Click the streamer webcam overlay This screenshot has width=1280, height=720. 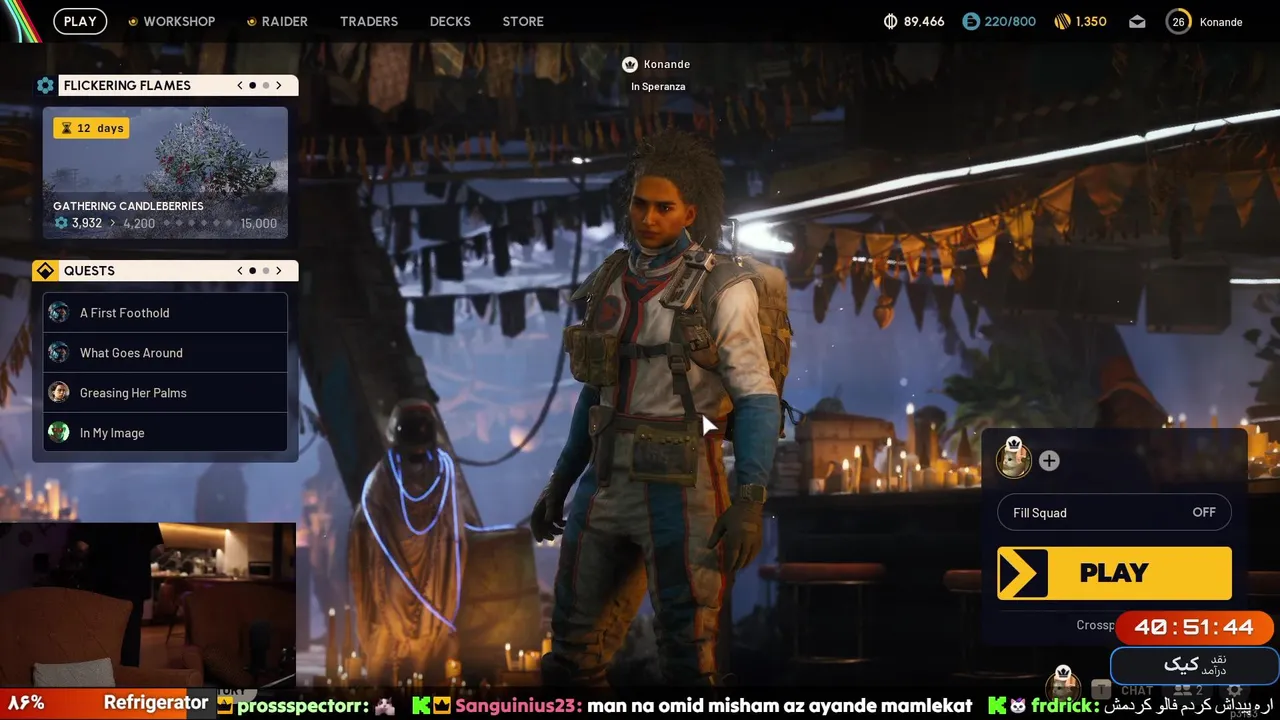[148, 604]
